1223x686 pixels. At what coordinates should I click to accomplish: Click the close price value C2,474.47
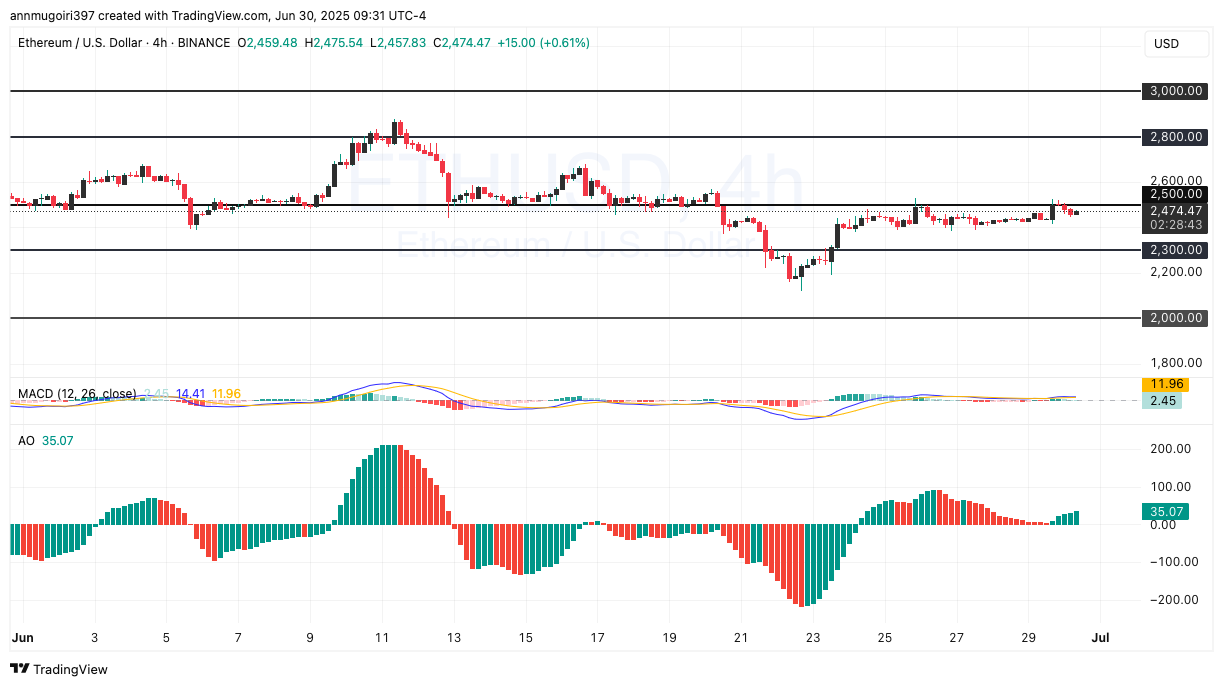point(461,43)
